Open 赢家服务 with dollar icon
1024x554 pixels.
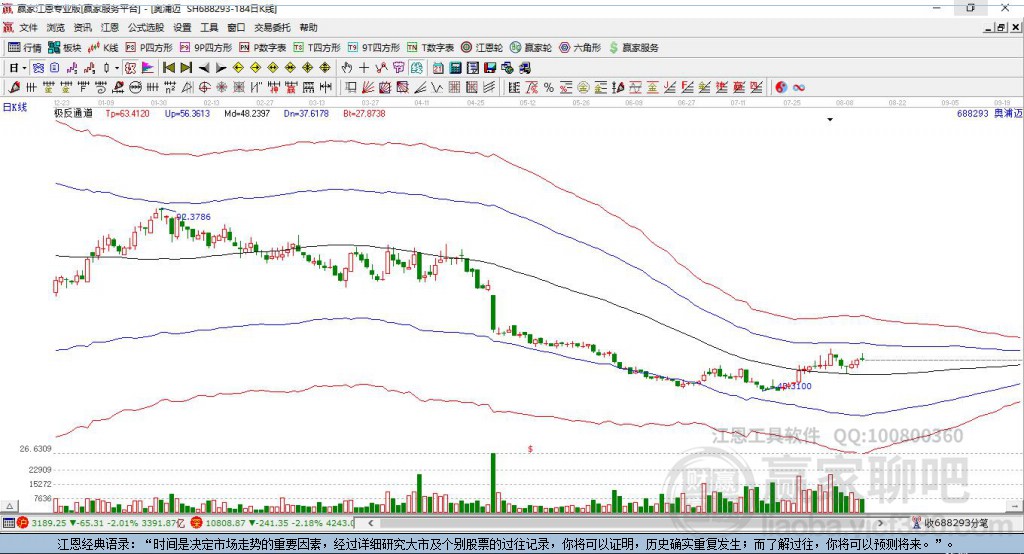[633, 48]
